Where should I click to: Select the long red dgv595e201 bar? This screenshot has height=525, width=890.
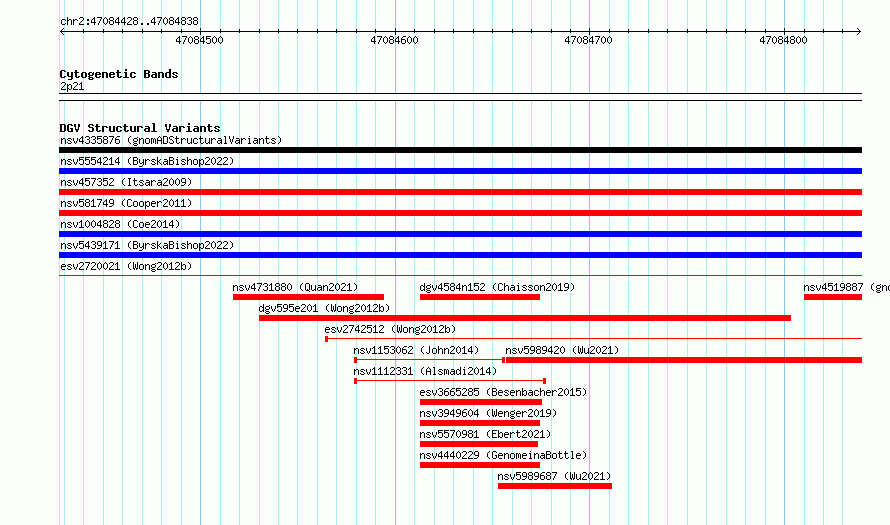click(x=525, y=318)
